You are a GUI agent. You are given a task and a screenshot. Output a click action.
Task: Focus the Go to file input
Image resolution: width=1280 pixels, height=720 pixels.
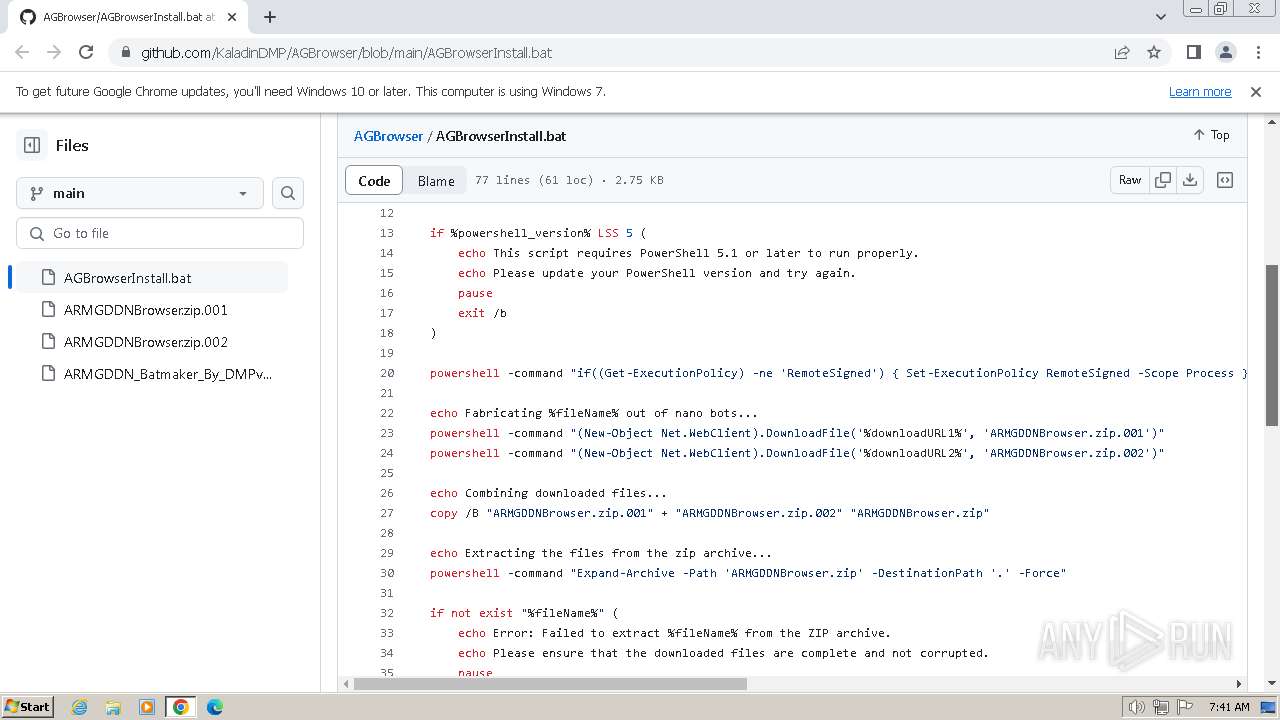click(160, 233)
